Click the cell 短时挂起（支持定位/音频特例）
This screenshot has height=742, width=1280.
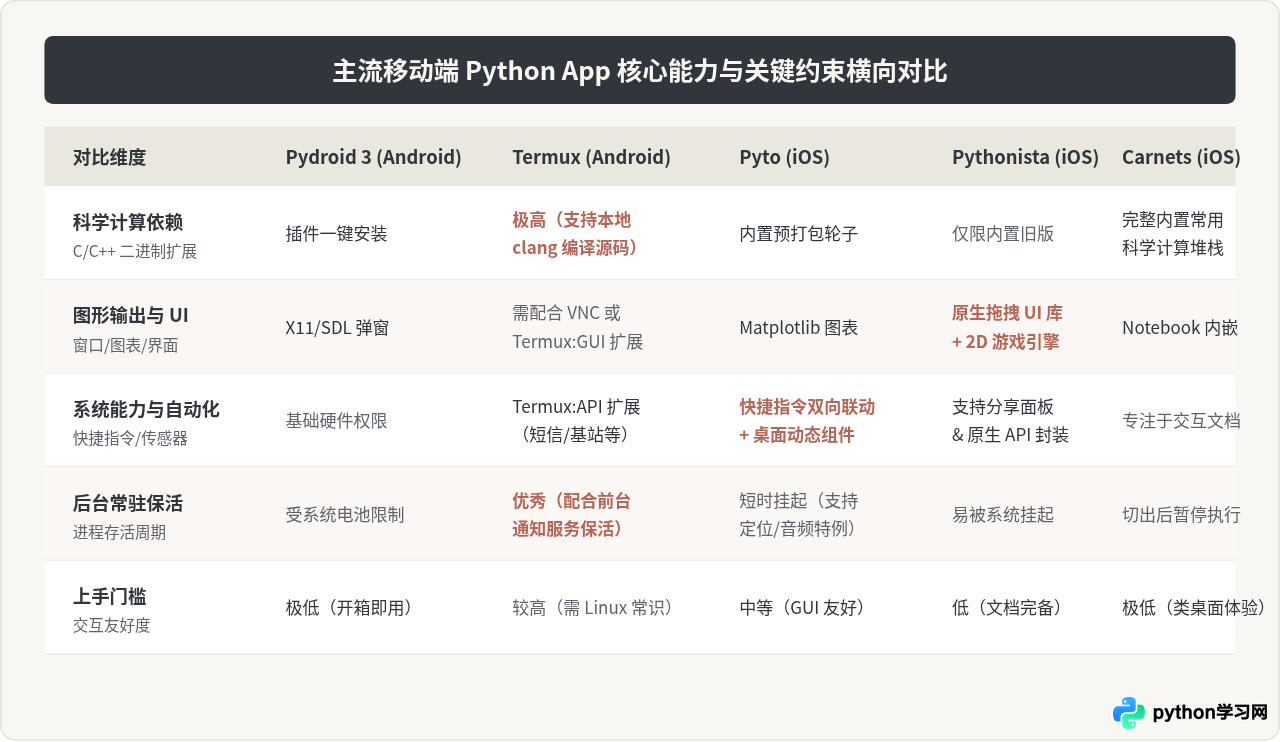(x=798, y=515)
